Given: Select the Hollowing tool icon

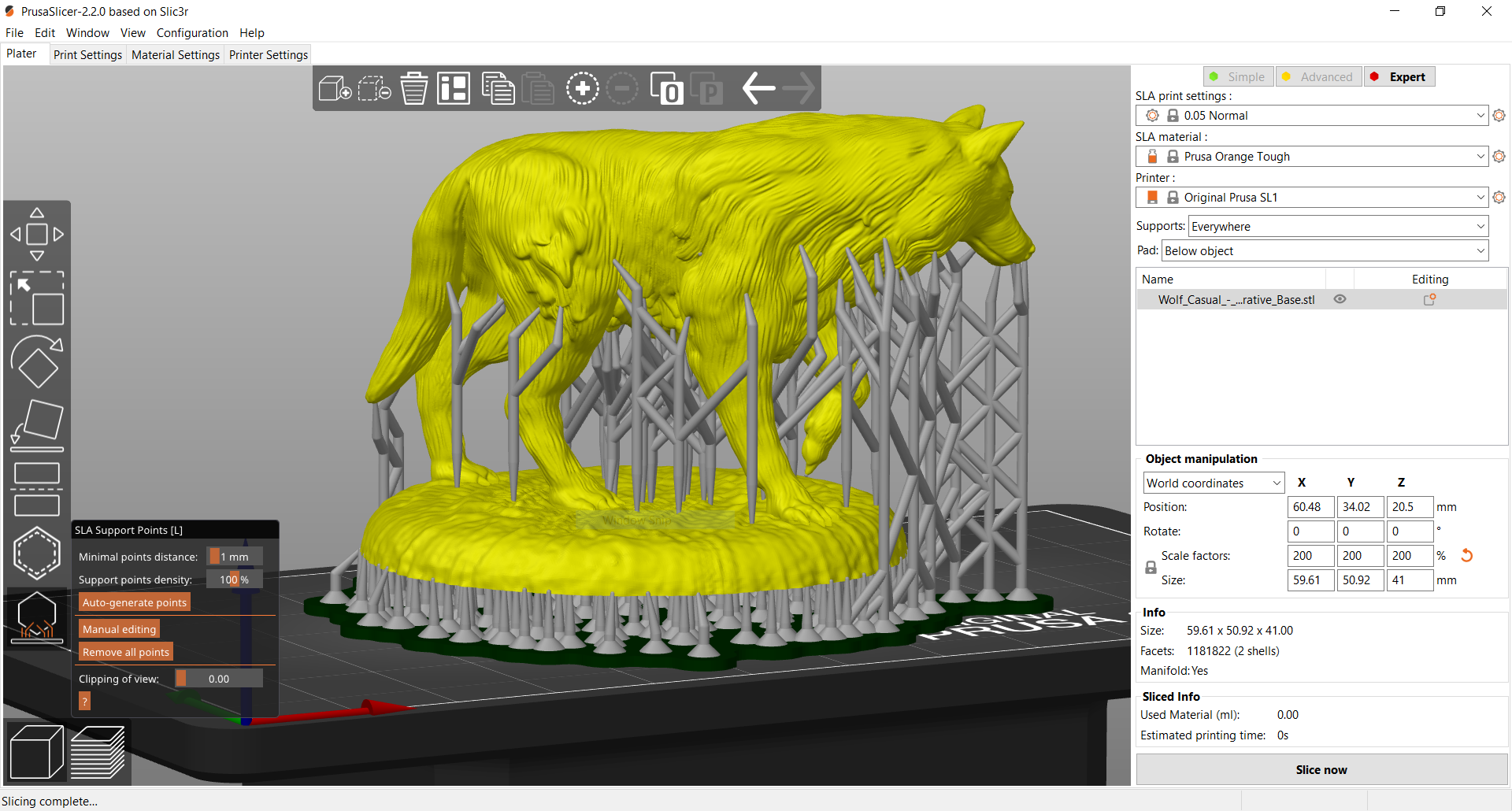Looking at the screenshot, I should click(37, 553).
